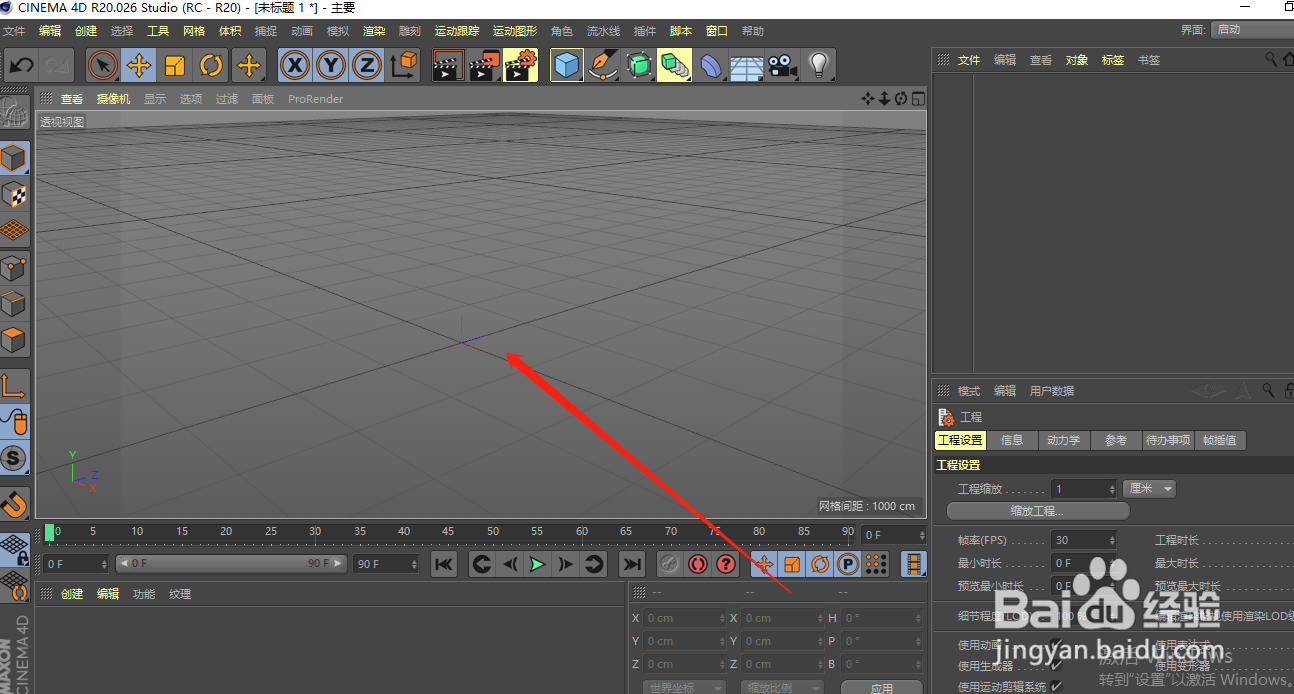This screenshot has width=1294, height=694.
Task: Open the 缩放比例 dropdown
Action: [x=783, y=688]
